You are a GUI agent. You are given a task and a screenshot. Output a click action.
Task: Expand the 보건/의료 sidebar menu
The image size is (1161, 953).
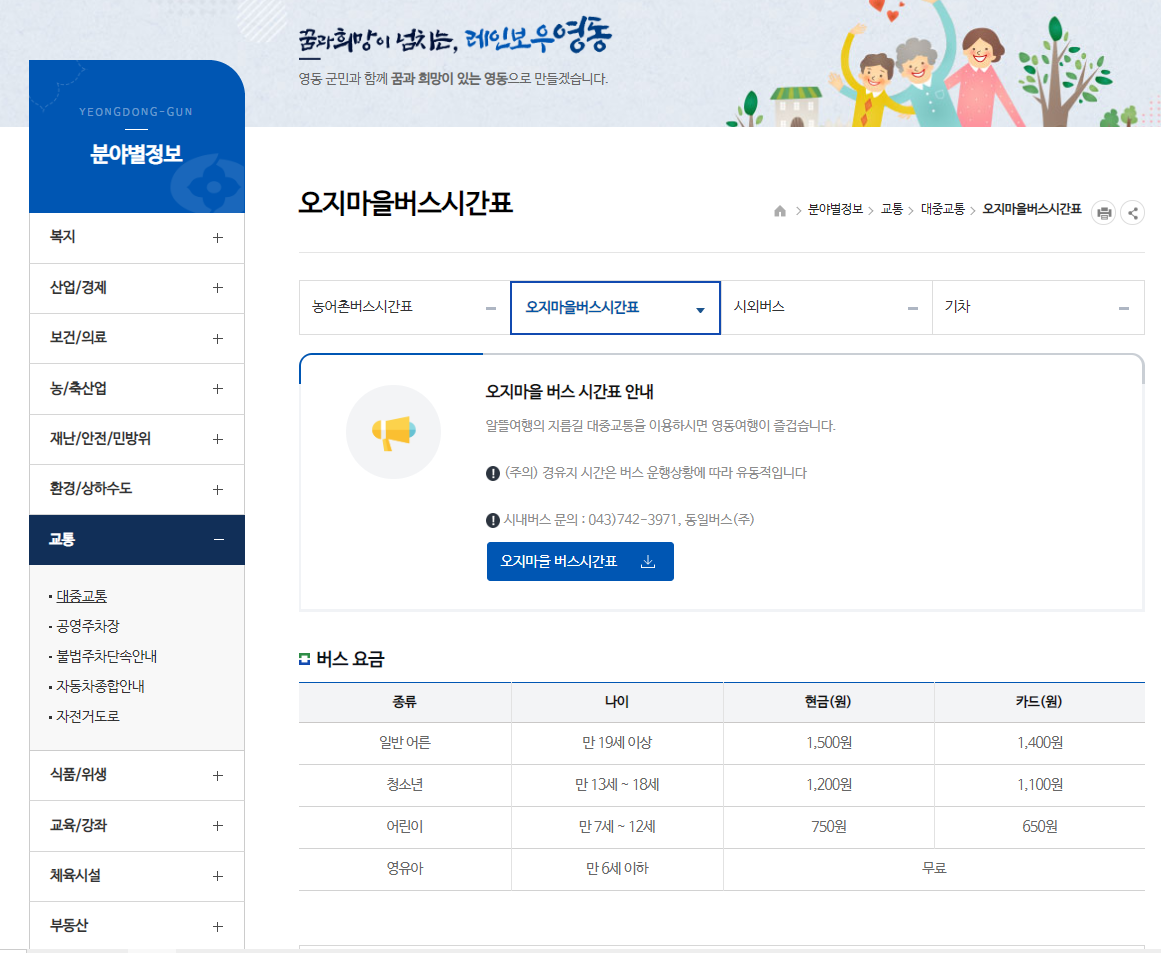(137, 338)
